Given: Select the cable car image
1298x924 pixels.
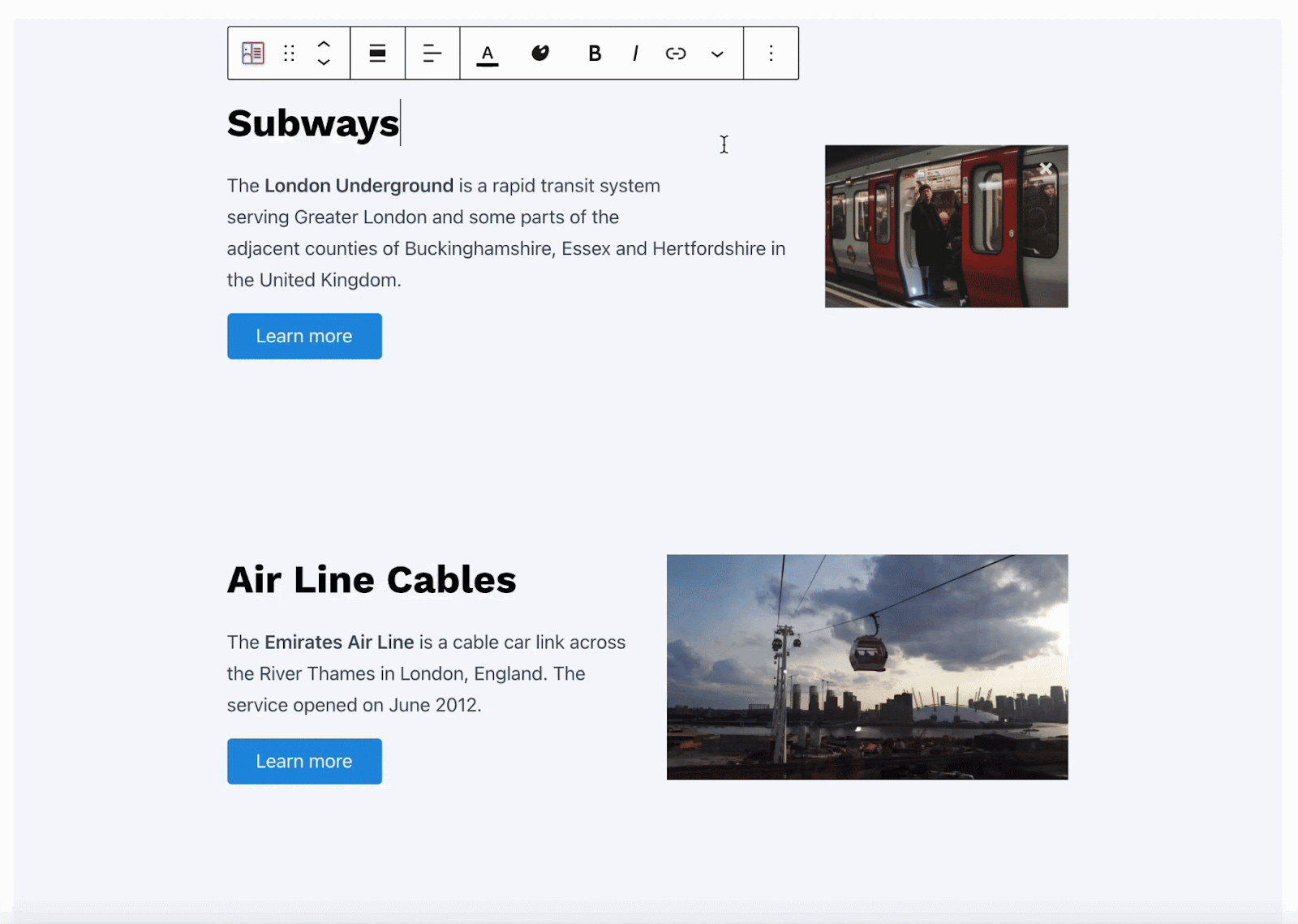Looking at the screenshot, I should [x=867, y=667].
